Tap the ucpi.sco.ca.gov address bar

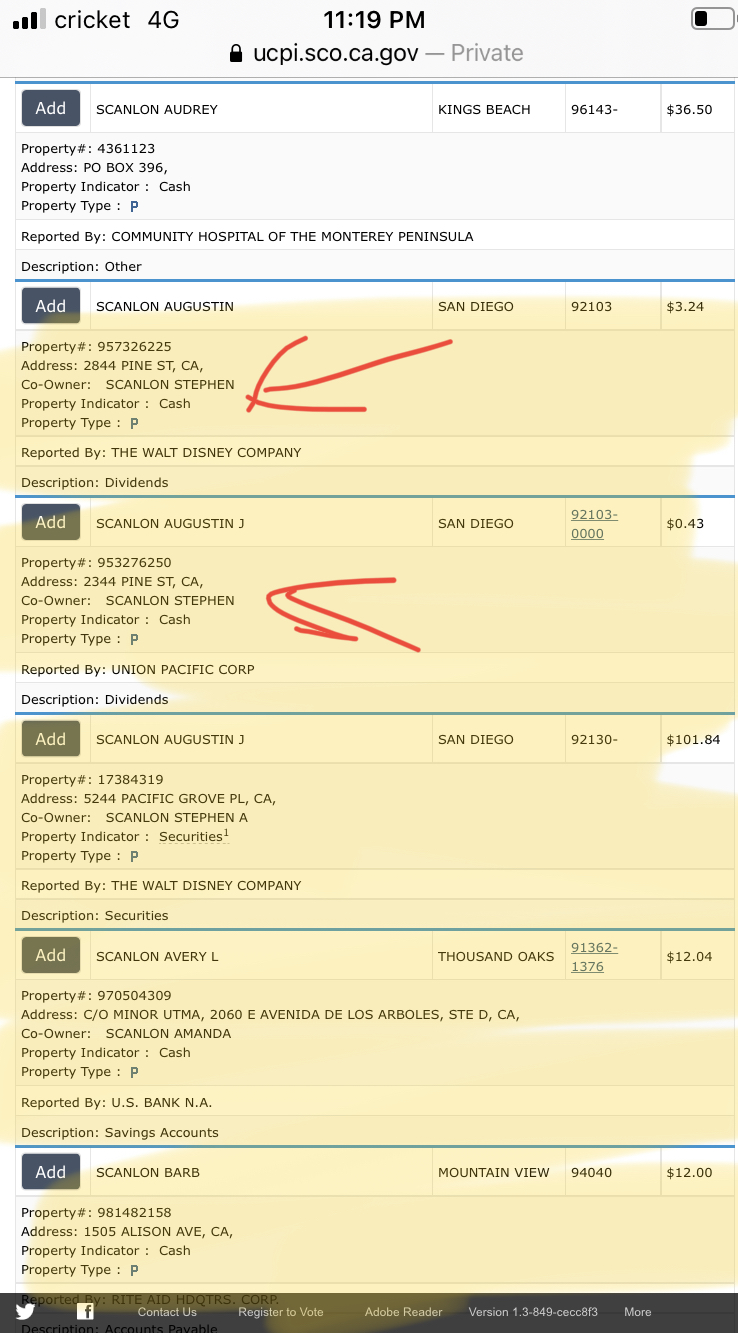376,53
